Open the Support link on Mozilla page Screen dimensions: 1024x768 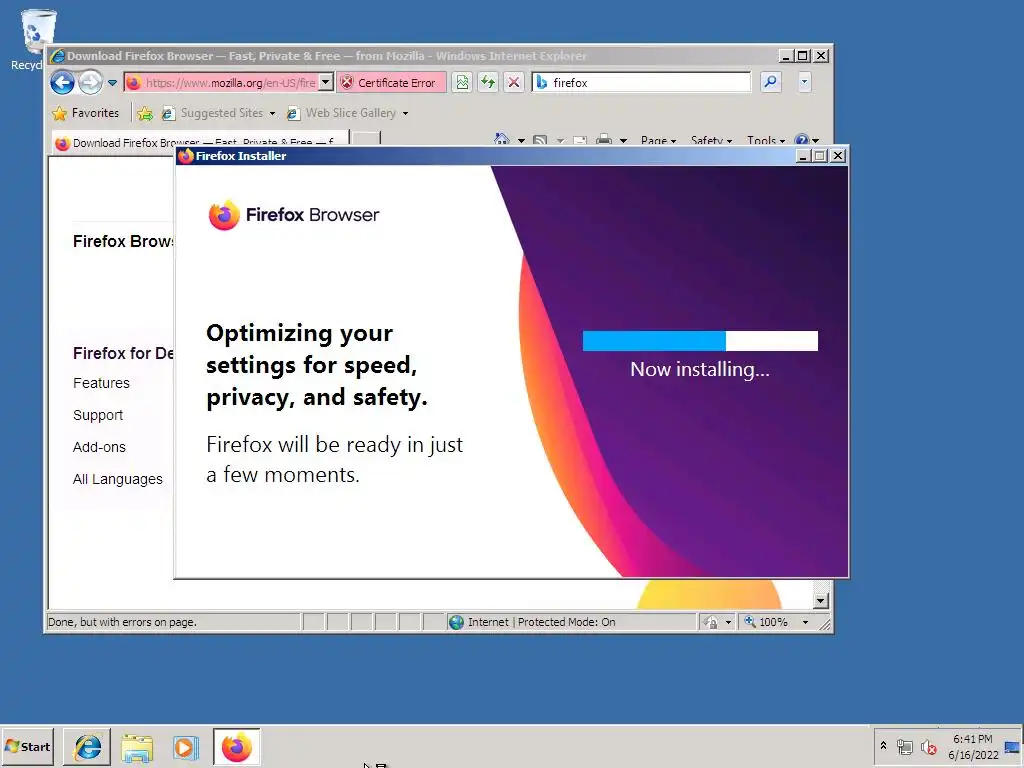(98, 415)
